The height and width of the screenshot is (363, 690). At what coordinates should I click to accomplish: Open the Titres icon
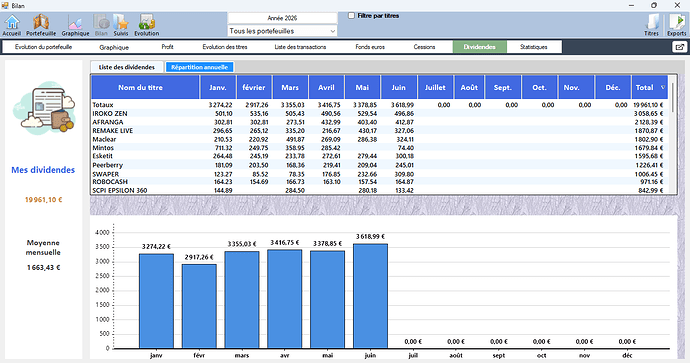point(652,25)
